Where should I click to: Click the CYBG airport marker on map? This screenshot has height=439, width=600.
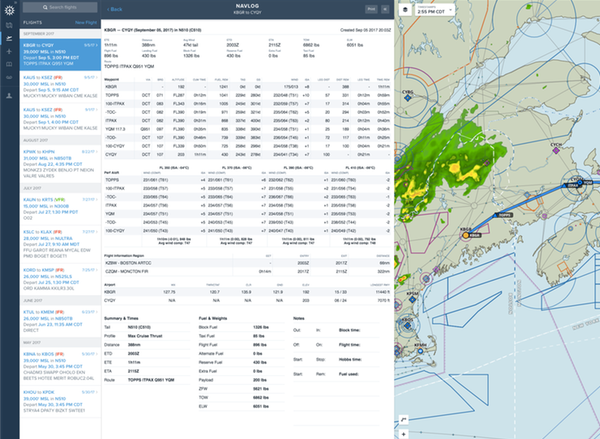pos(408,98)
